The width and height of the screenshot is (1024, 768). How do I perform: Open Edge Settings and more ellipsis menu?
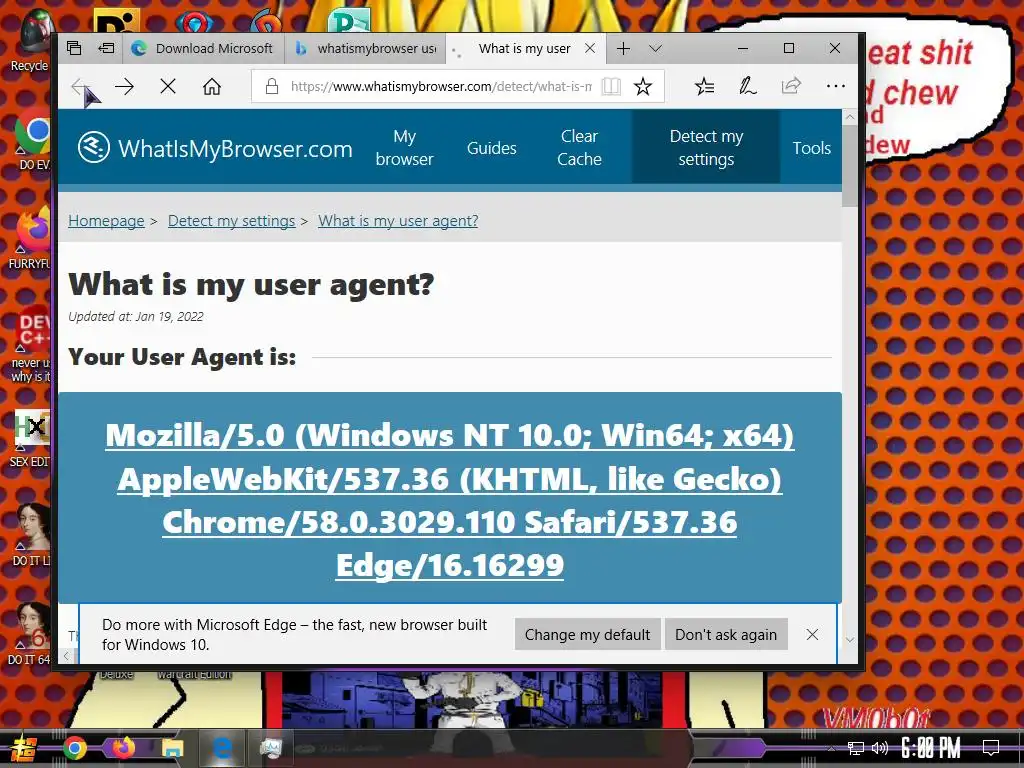[x=835, y=86]
